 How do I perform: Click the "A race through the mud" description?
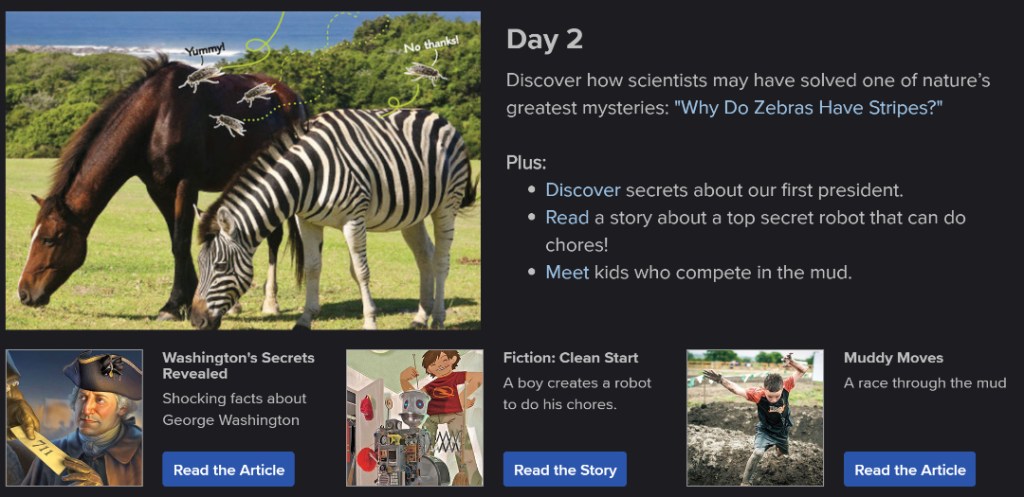[925, 383]
